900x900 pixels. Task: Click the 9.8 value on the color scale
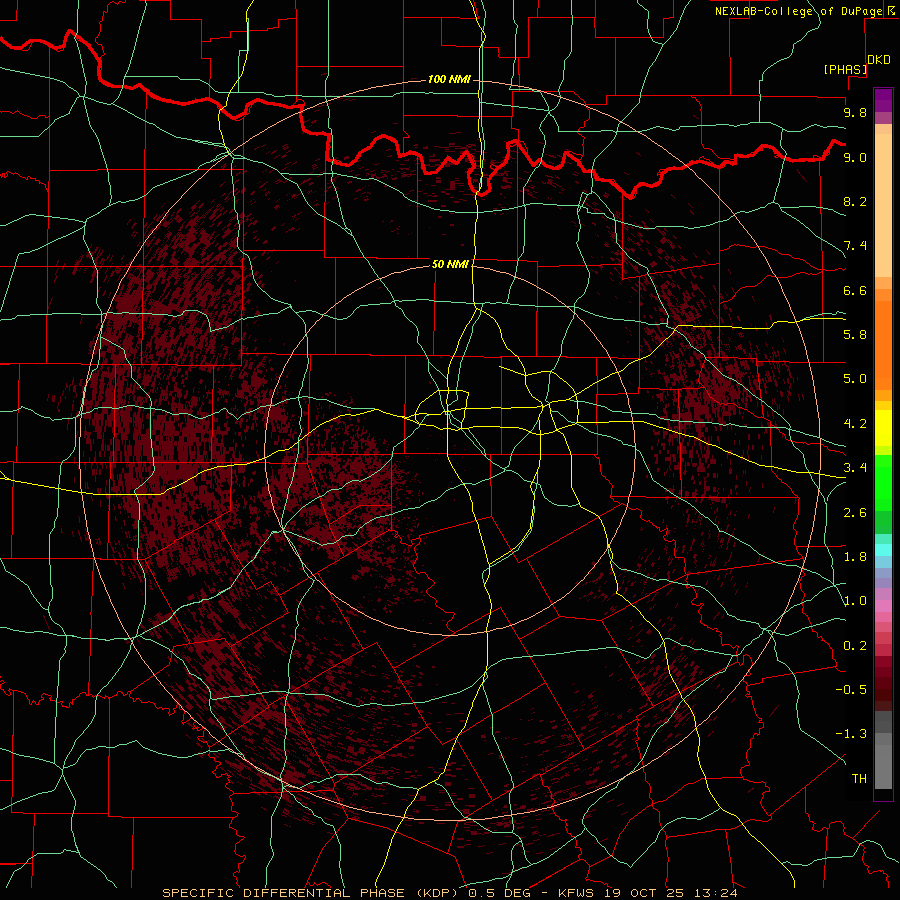[x=855, y=112]
